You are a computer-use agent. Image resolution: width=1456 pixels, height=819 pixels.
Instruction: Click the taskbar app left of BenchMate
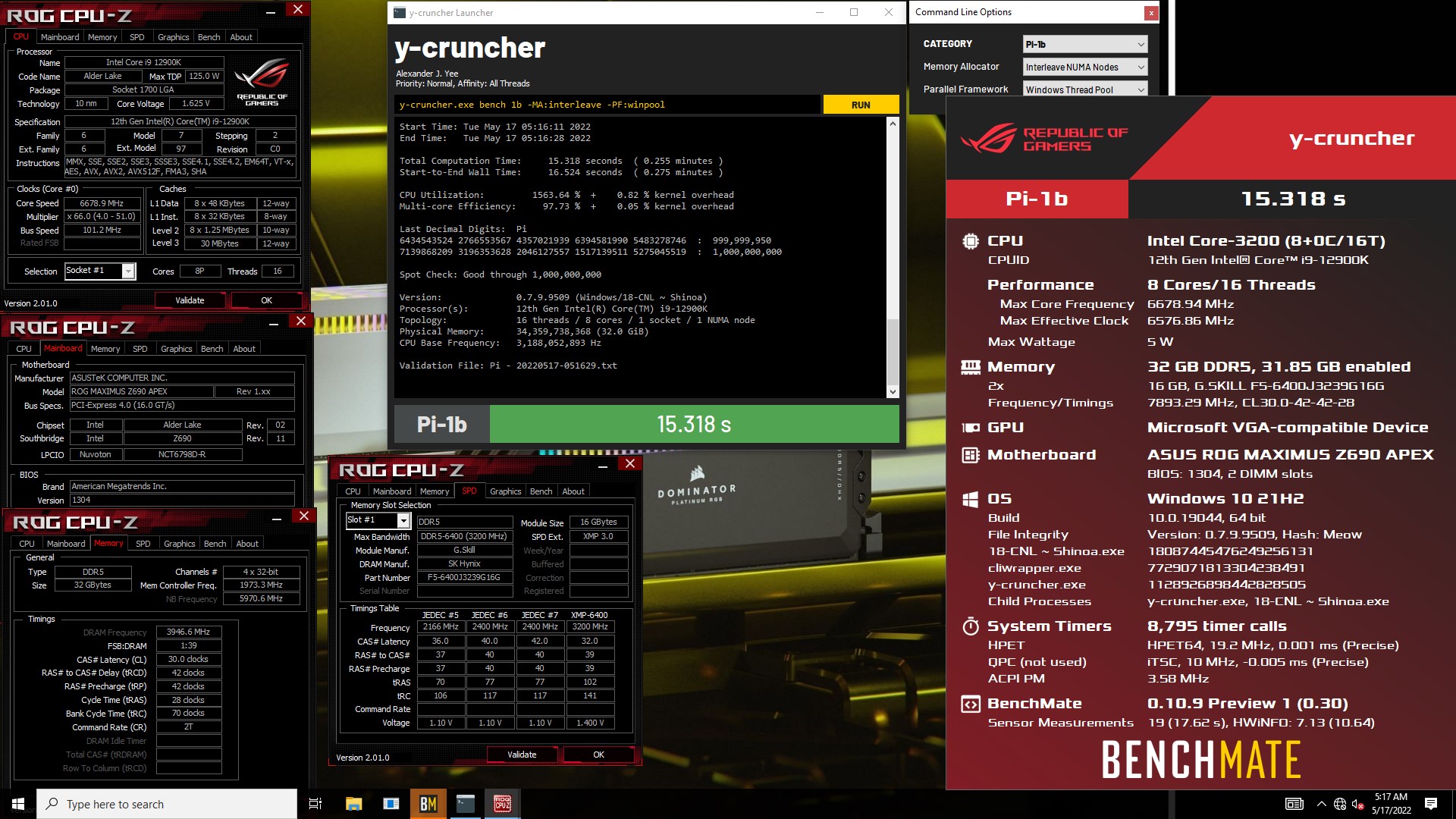391,804
